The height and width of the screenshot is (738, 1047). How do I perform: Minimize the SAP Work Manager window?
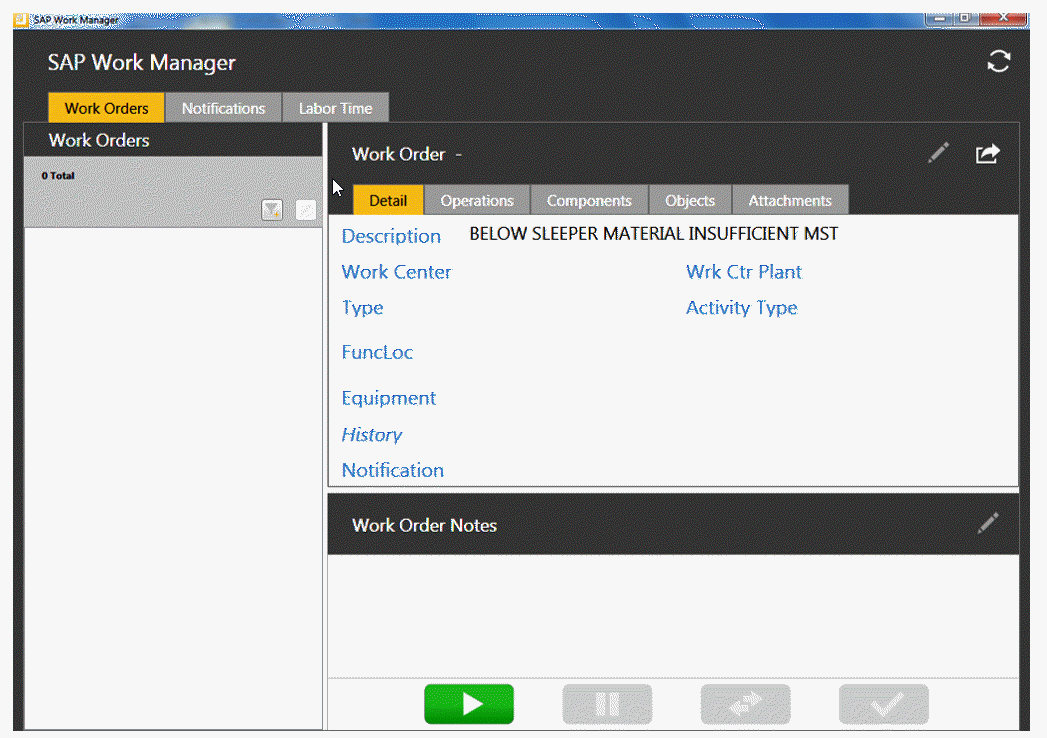[x=939, y=19]
